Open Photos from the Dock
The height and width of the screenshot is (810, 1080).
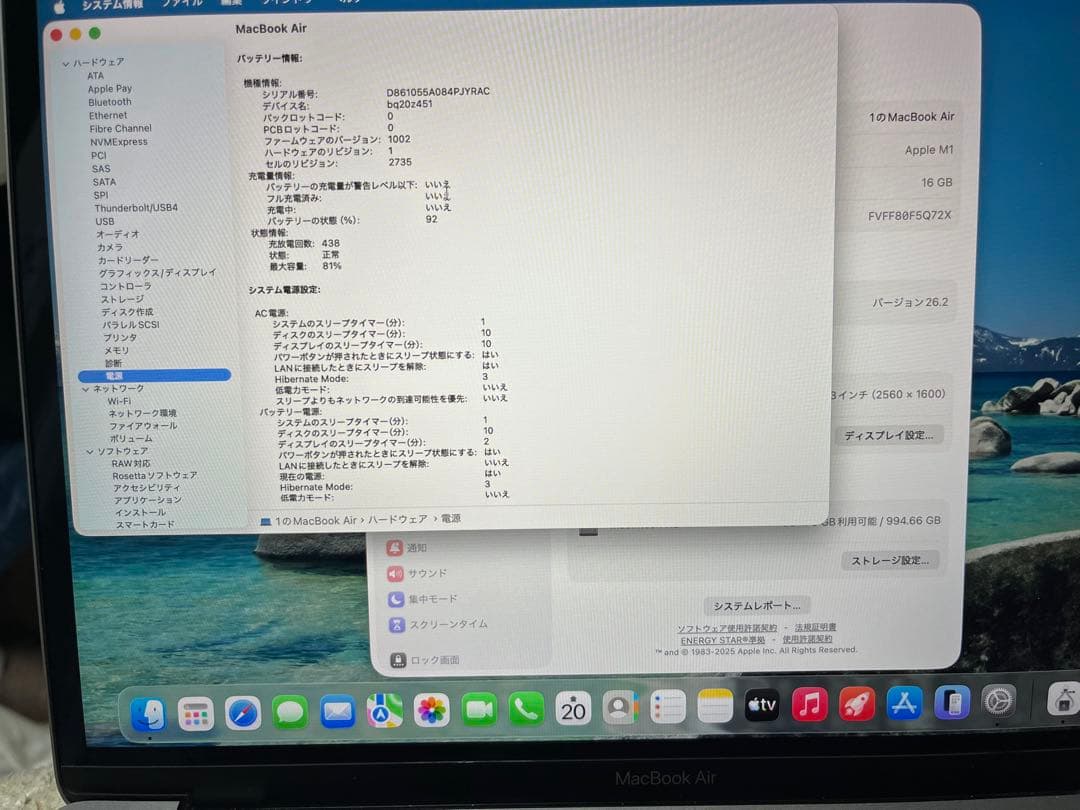[432, 710]
